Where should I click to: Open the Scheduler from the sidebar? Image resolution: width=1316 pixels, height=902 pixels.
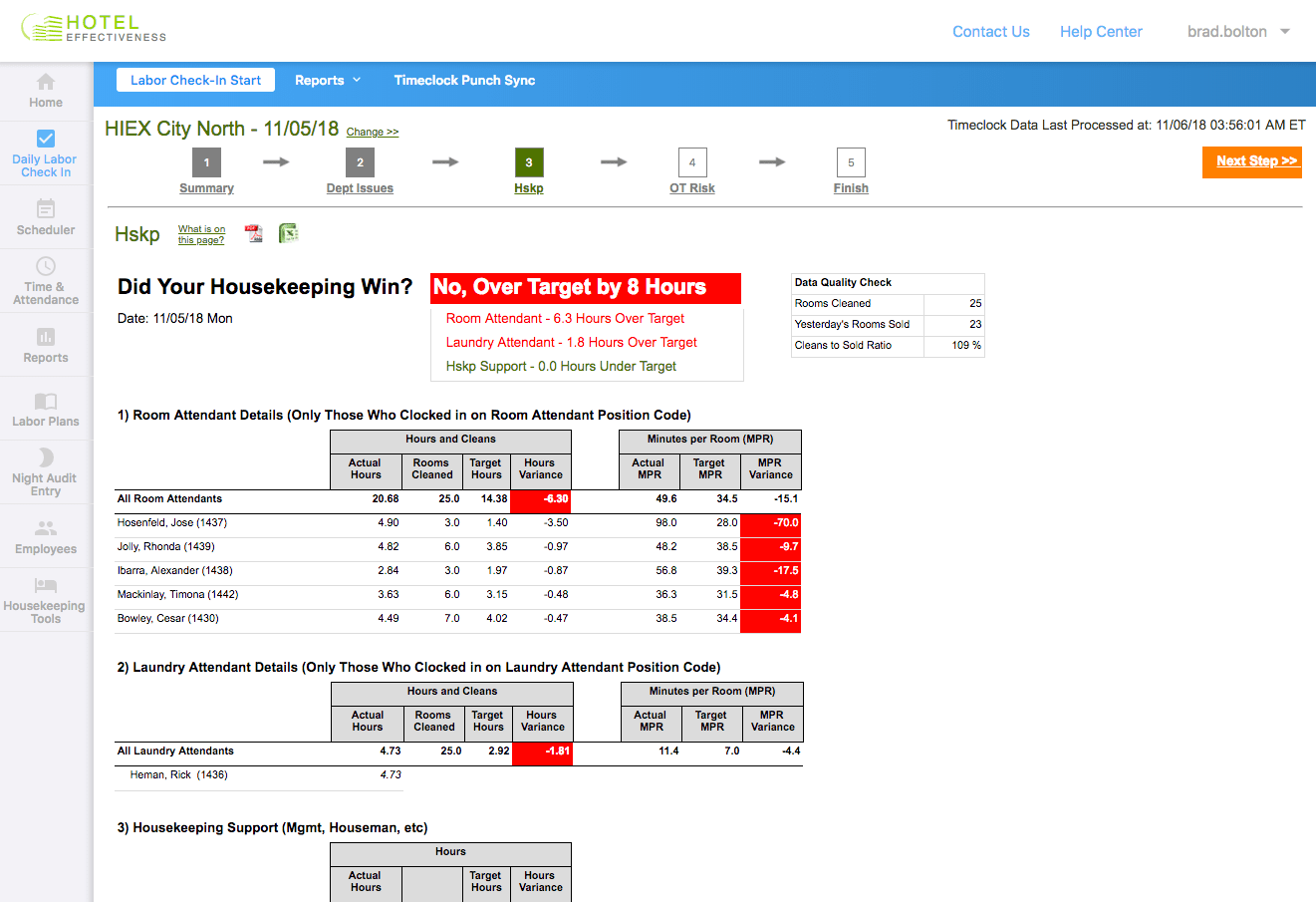pyautogui.click(x=45, y=216)
